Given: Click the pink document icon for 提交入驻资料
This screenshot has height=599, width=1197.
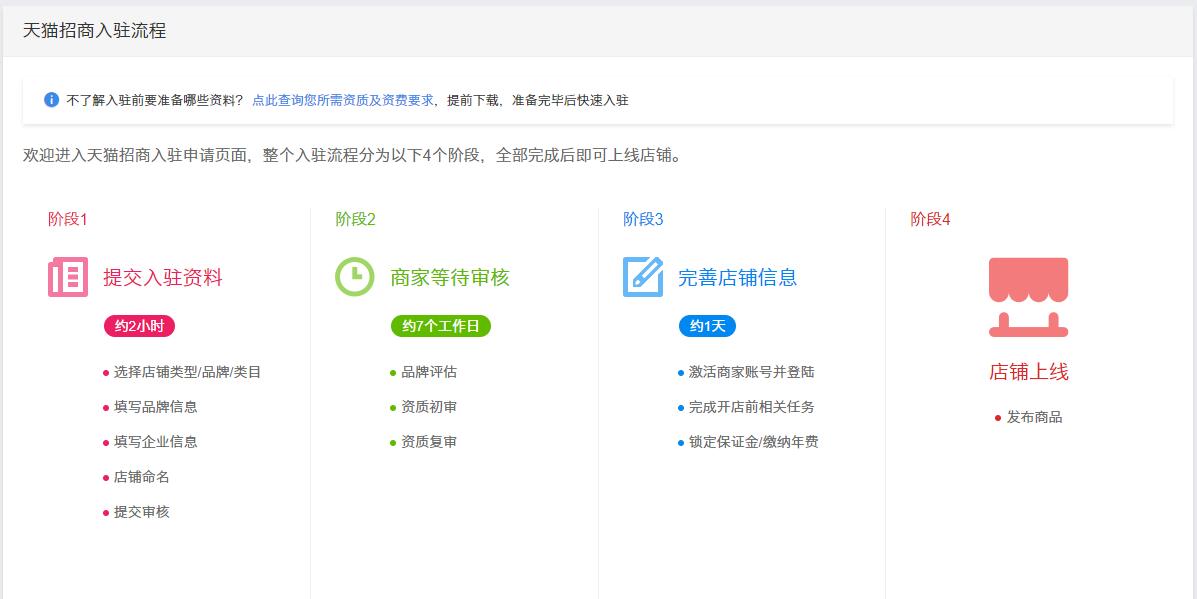Looking at the screenshot, I should pos(68,277).
